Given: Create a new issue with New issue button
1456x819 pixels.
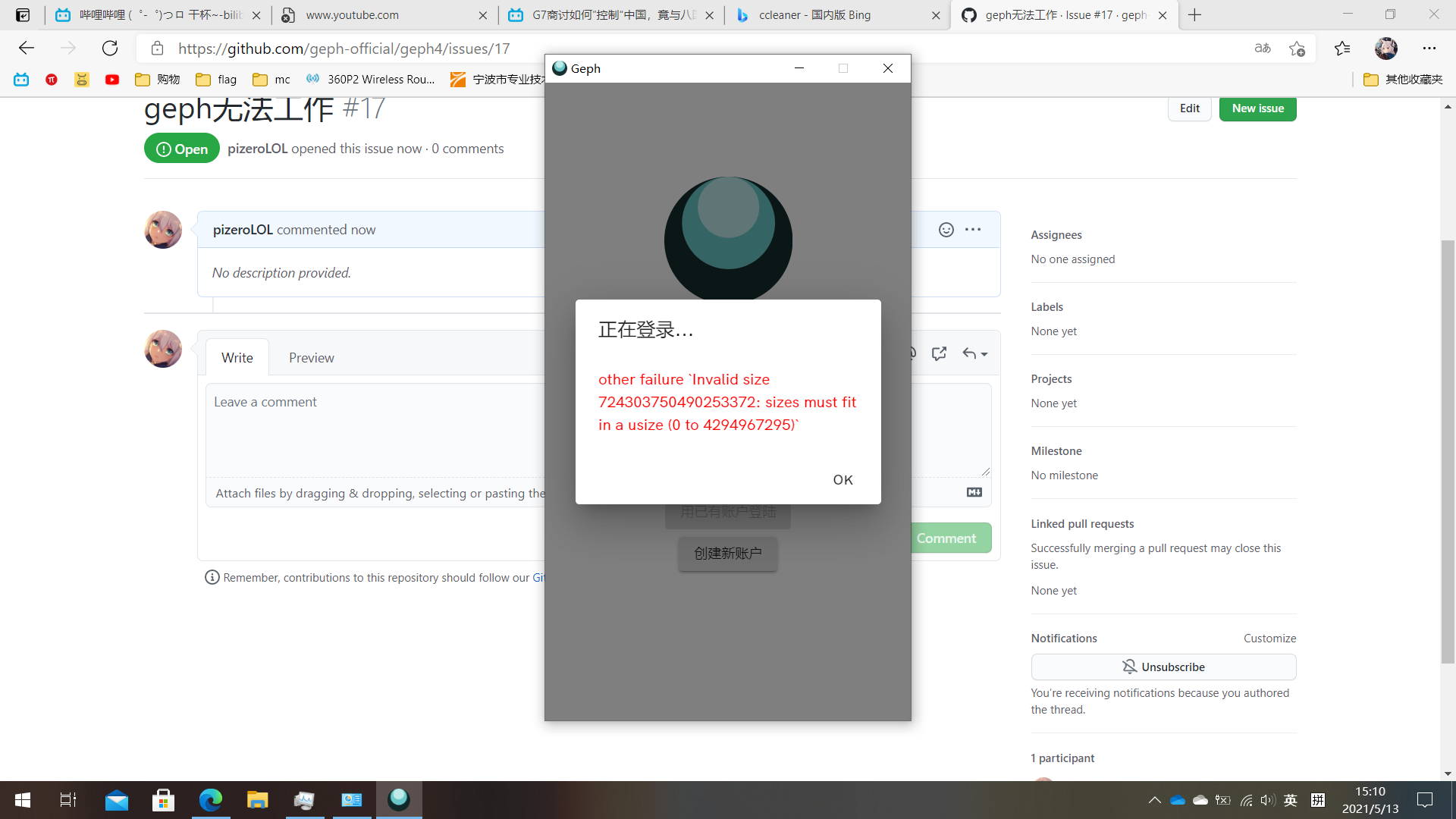Looking at the screenshot, I should click(1257, 108).
